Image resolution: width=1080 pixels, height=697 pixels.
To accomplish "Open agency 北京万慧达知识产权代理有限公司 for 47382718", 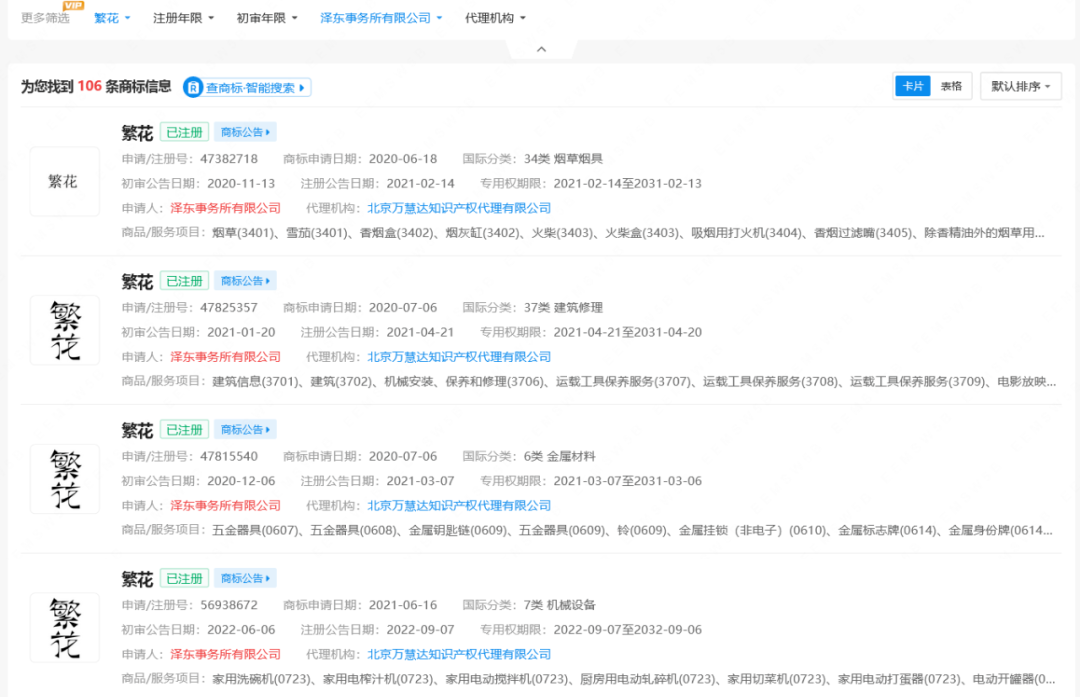I will pyautogui.click(x=459, y=208).
